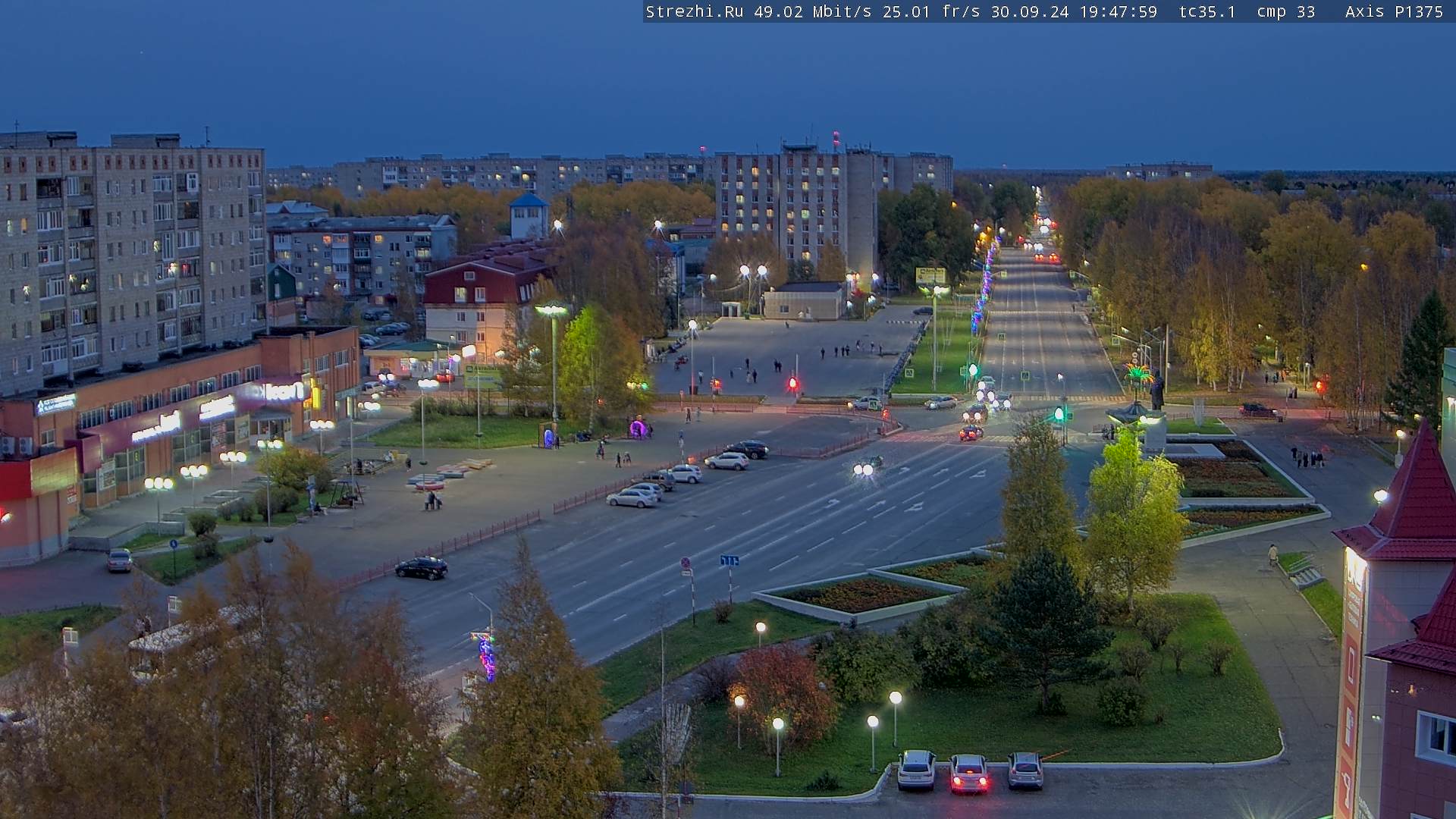Select the tc35.1 overlay value
This screenshot has width=1456, height=819.
click(1207, 12)
